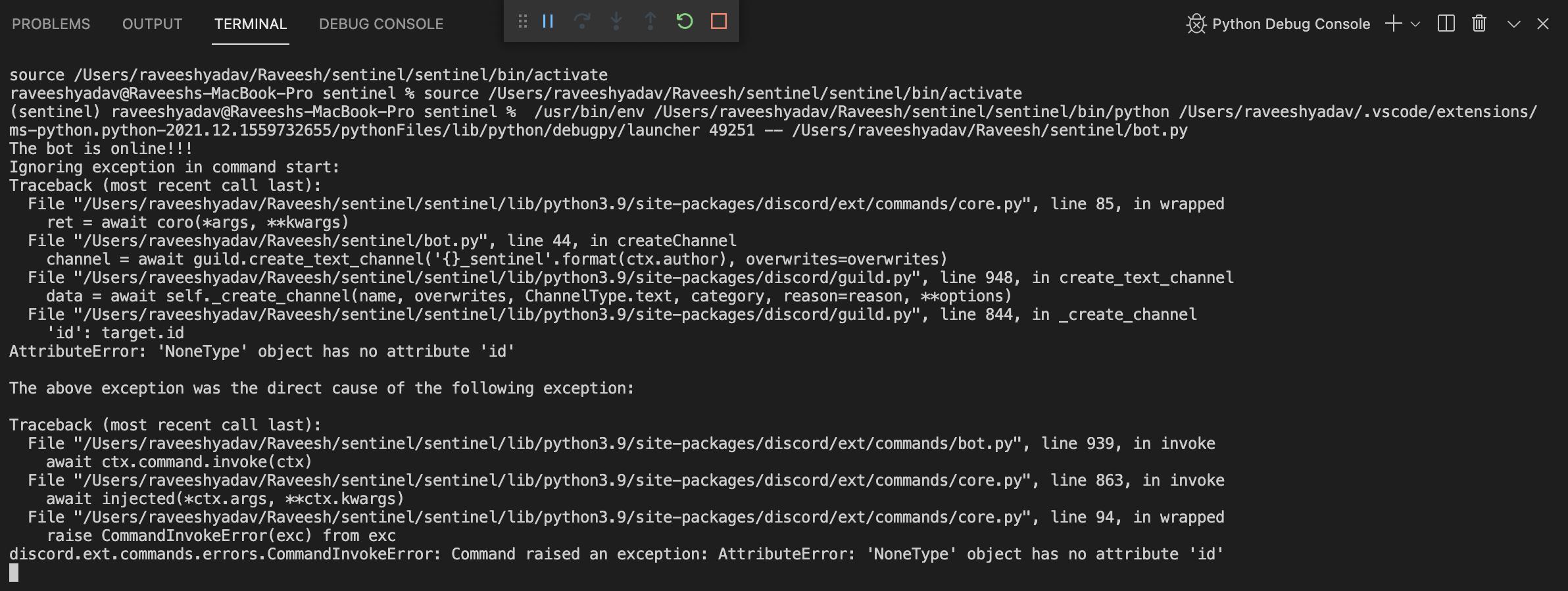Click the Step Into debug arrow
The height and width of the screenshot is (591, 1568).
click(x=616, y=22)
